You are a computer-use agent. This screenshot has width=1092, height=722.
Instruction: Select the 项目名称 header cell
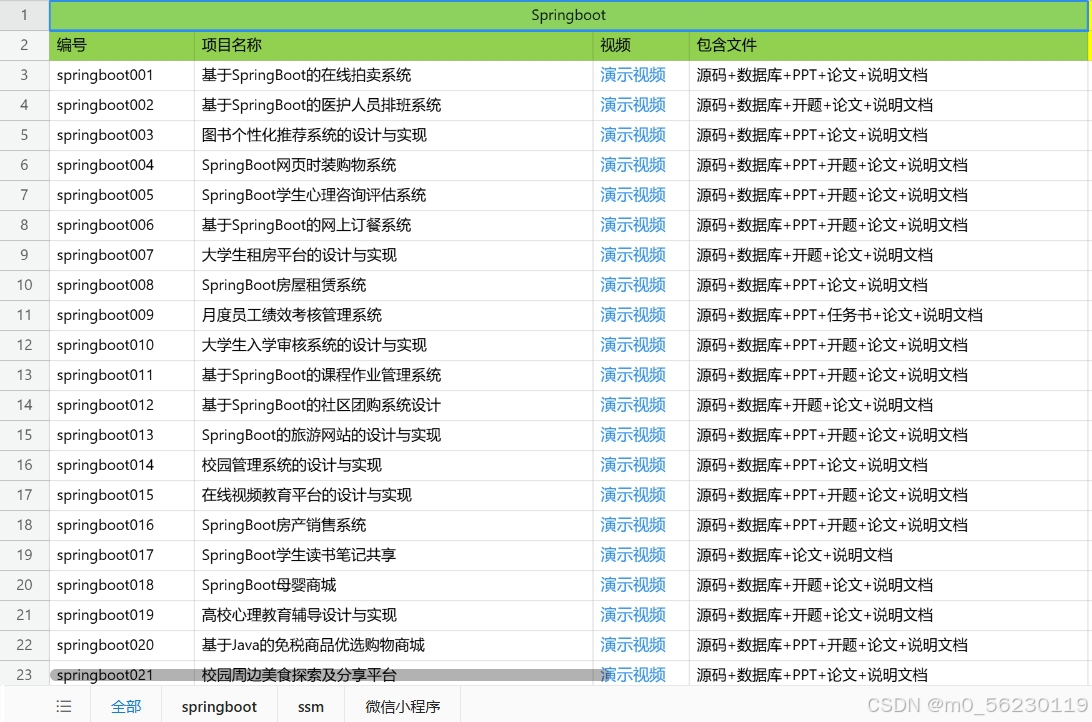[393, 45]
